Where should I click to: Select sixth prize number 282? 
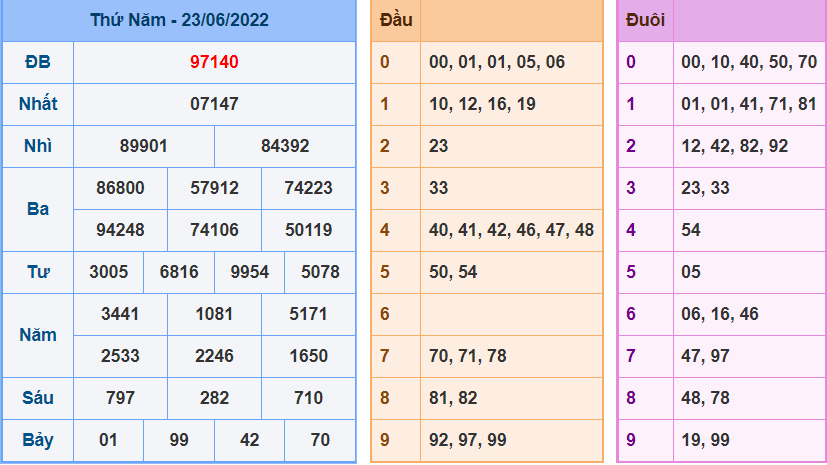[x=214, y=398]
